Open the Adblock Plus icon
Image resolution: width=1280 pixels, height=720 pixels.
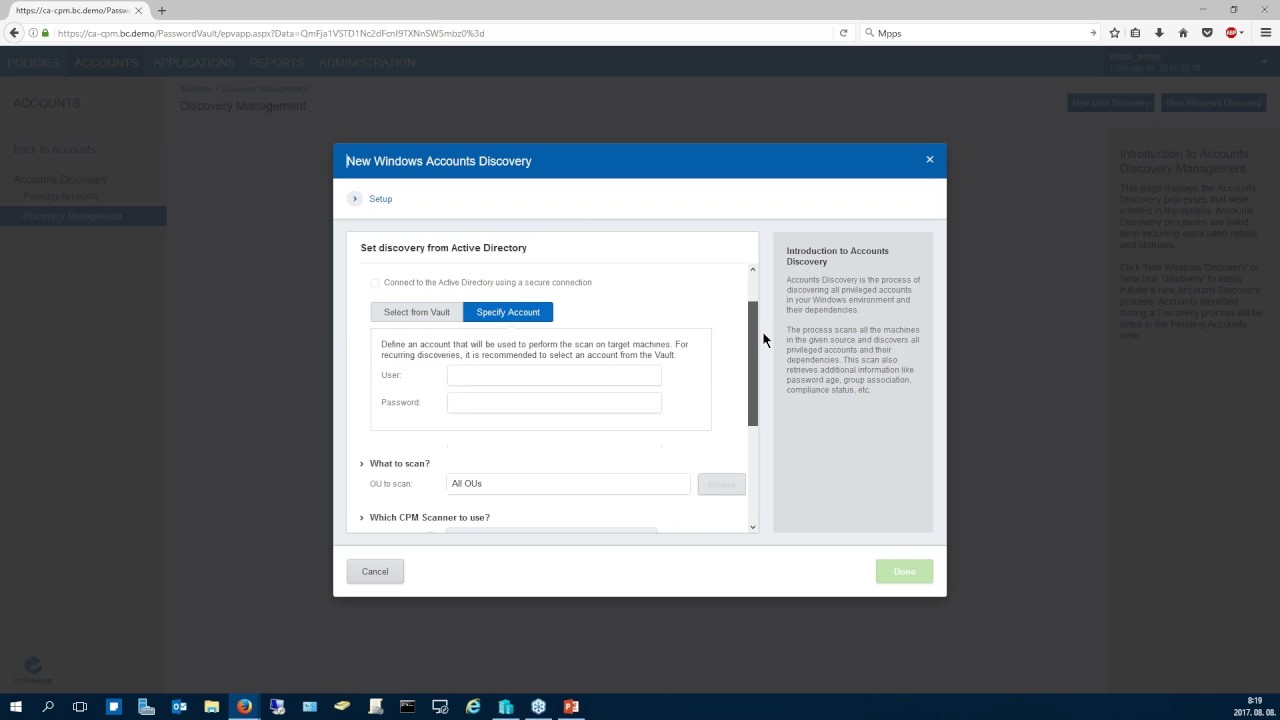(x=1232, y=33)
